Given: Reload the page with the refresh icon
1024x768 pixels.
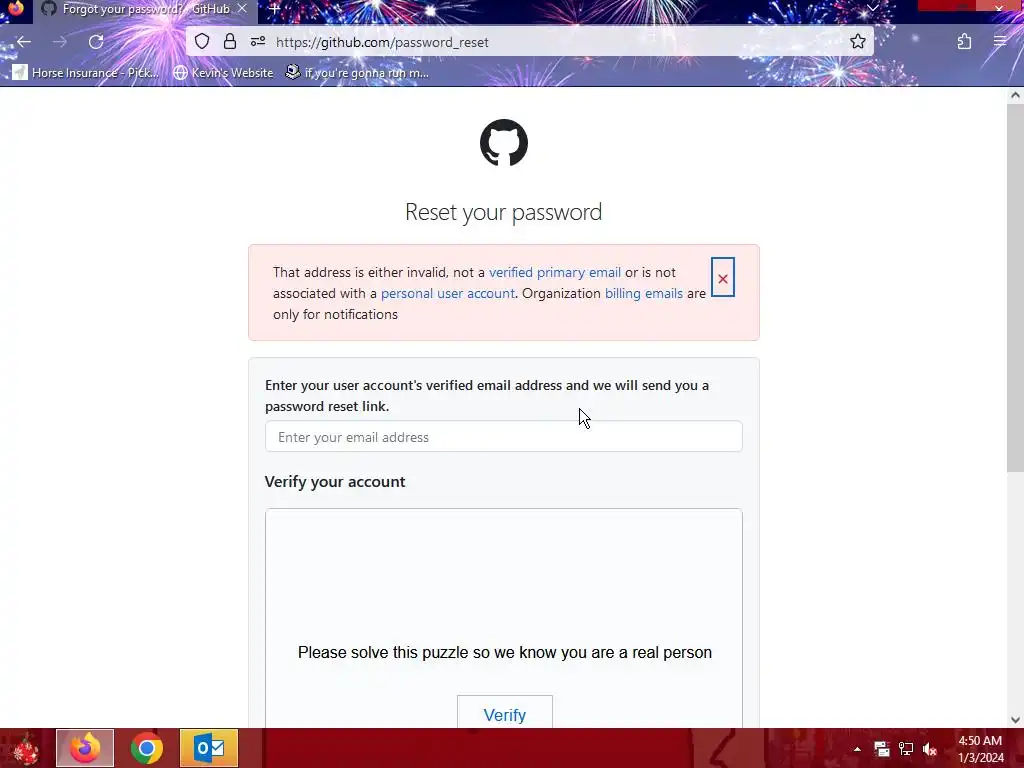Looking at the screenshot, I should tap(96, 42).
